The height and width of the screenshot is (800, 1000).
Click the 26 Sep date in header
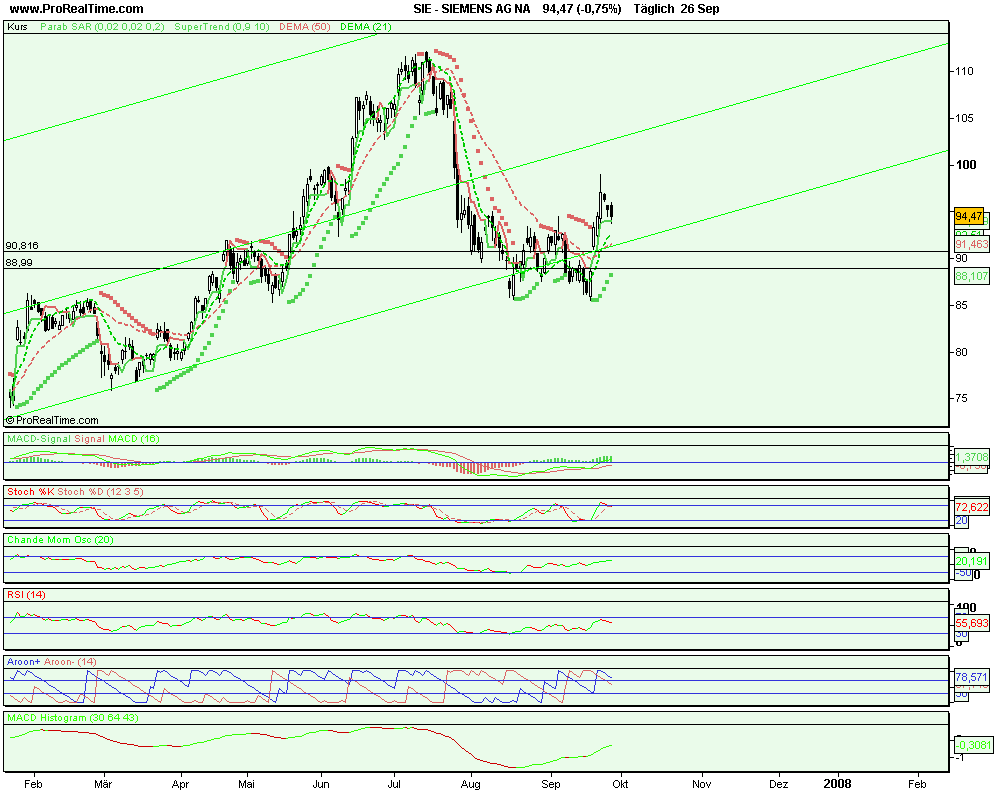pyautogui.click(x=700, y=9)
